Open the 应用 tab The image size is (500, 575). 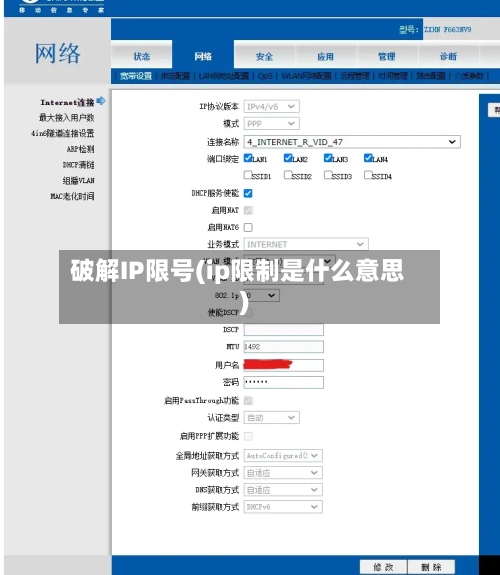pos(325,56)
